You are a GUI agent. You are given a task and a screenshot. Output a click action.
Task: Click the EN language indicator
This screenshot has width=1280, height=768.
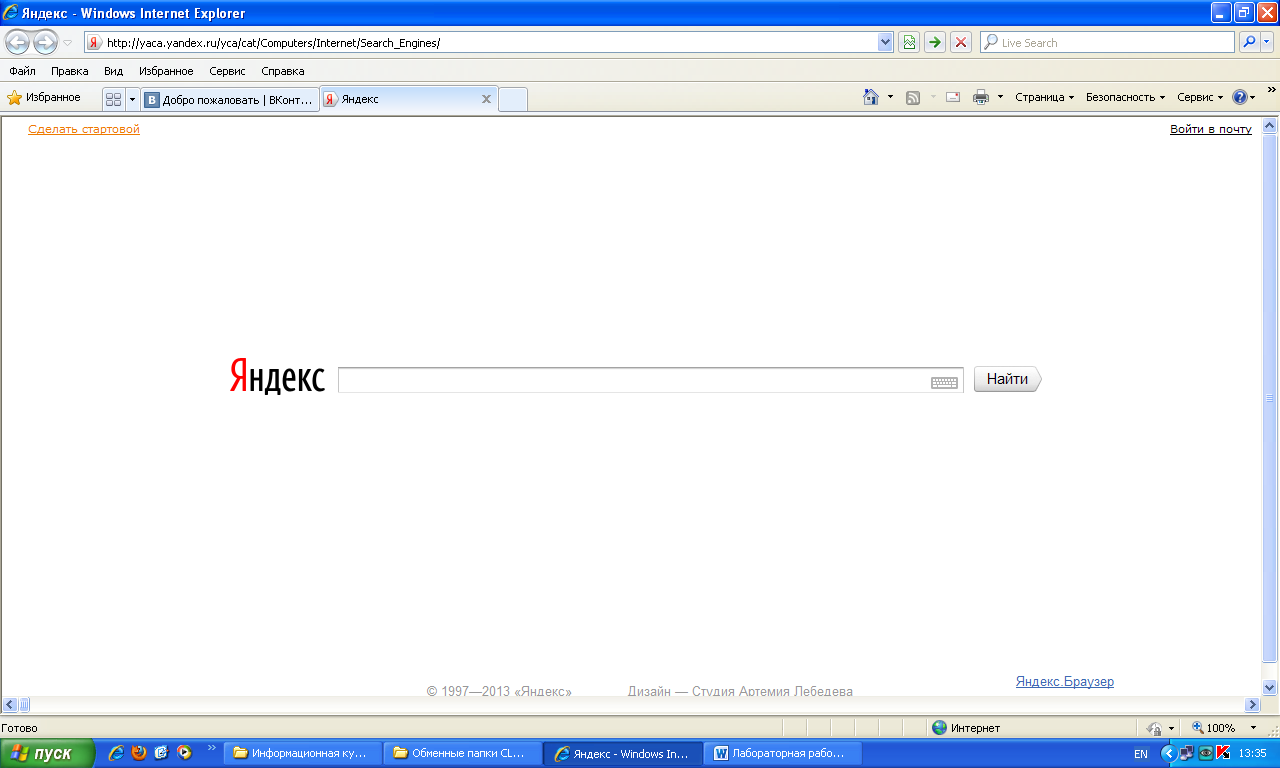coord(1141,753)
